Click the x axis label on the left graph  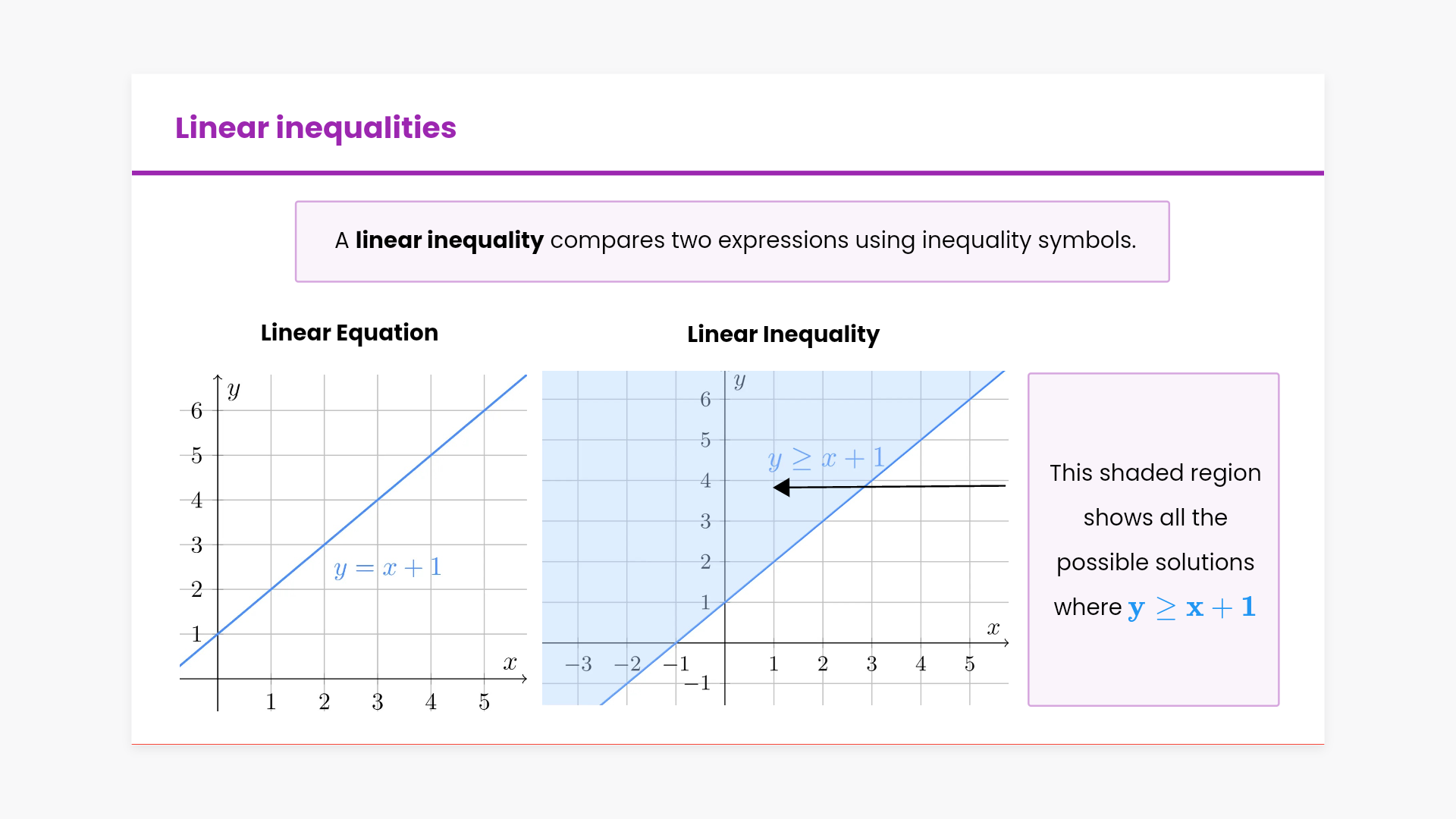510,664
